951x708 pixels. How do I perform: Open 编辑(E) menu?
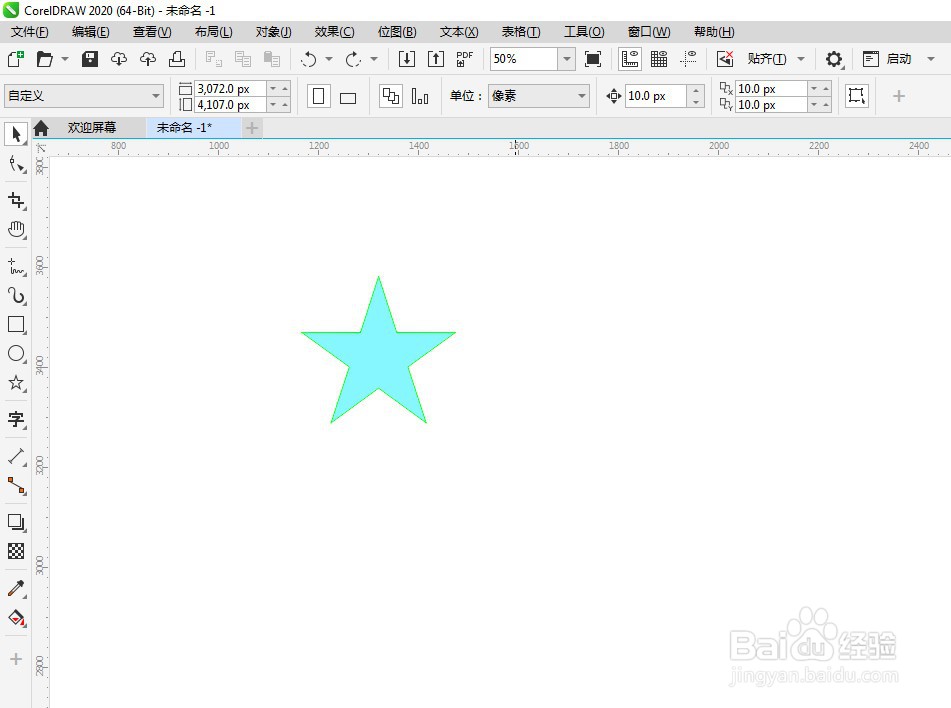90,32
